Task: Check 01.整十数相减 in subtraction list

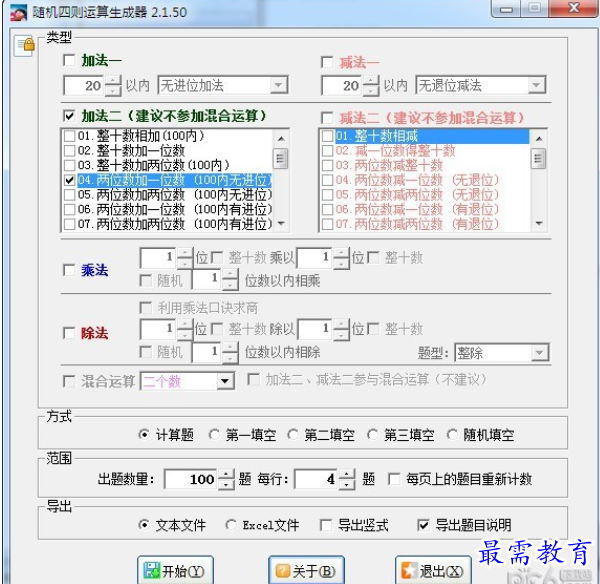Action: point(328,136)
